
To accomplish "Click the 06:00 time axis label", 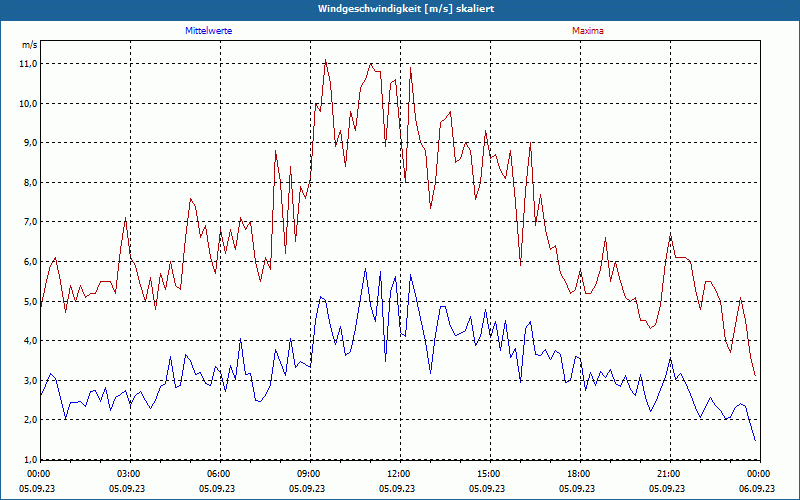I will pos(217,474).
